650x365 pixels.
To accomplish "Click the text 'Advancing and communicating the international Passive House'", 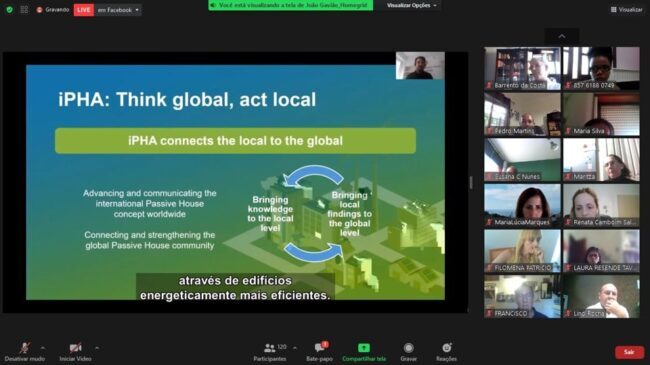I will point(150,198).
